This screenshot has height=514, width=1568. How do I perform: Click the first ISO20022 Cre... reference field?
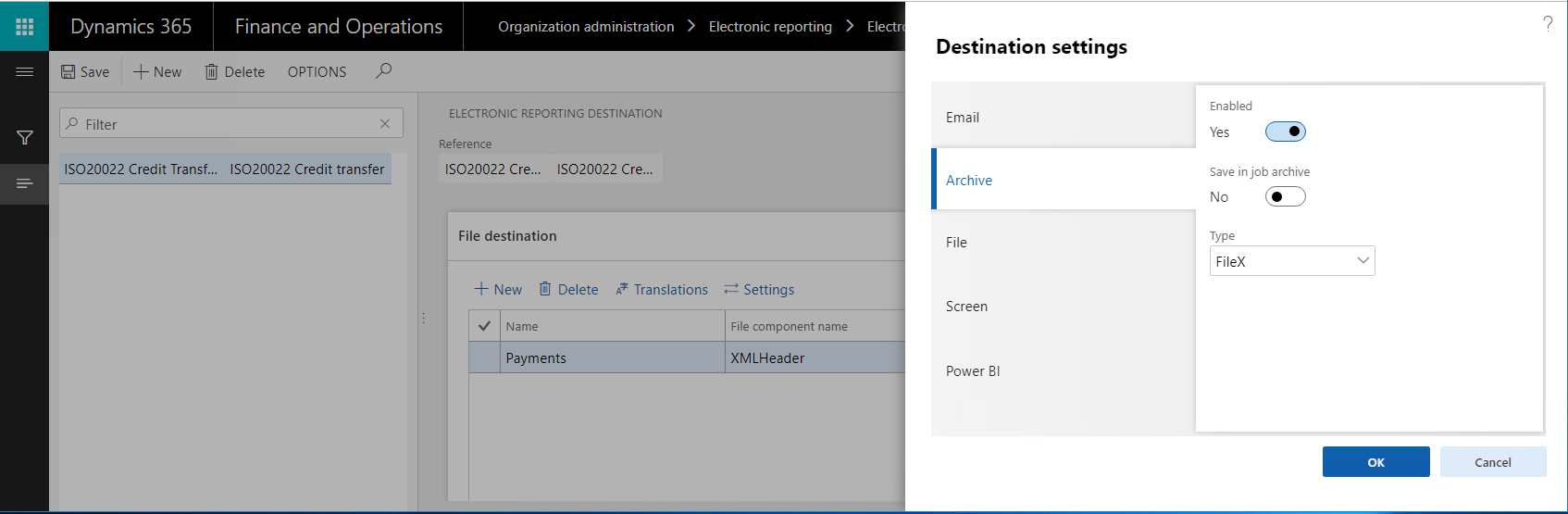click(493, 169)
